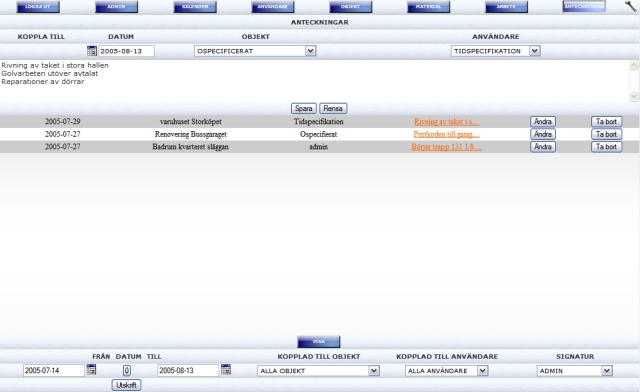Open calendar picker beside top Datum field

pos(92,51)
